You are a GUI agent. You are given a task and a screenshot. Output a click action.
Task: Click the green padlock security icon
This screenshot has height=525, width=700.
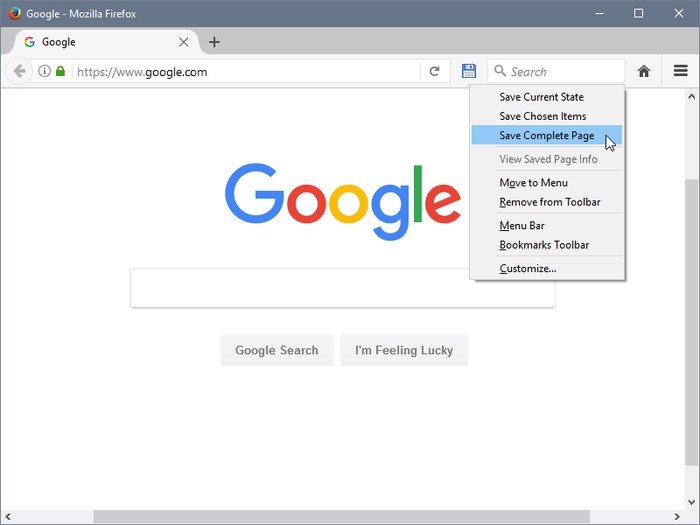tap(60, 71)
